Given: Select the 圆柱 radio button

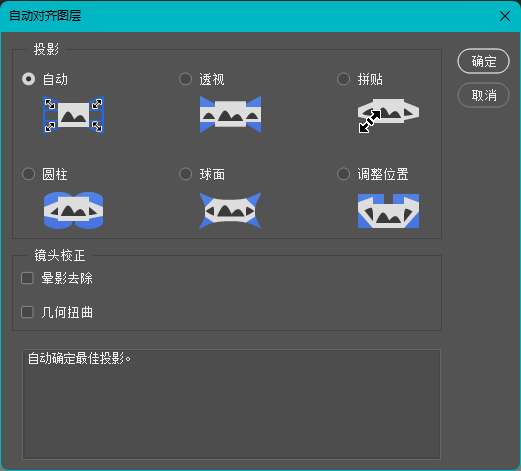Looking at the screenshot, I should 28,174.
